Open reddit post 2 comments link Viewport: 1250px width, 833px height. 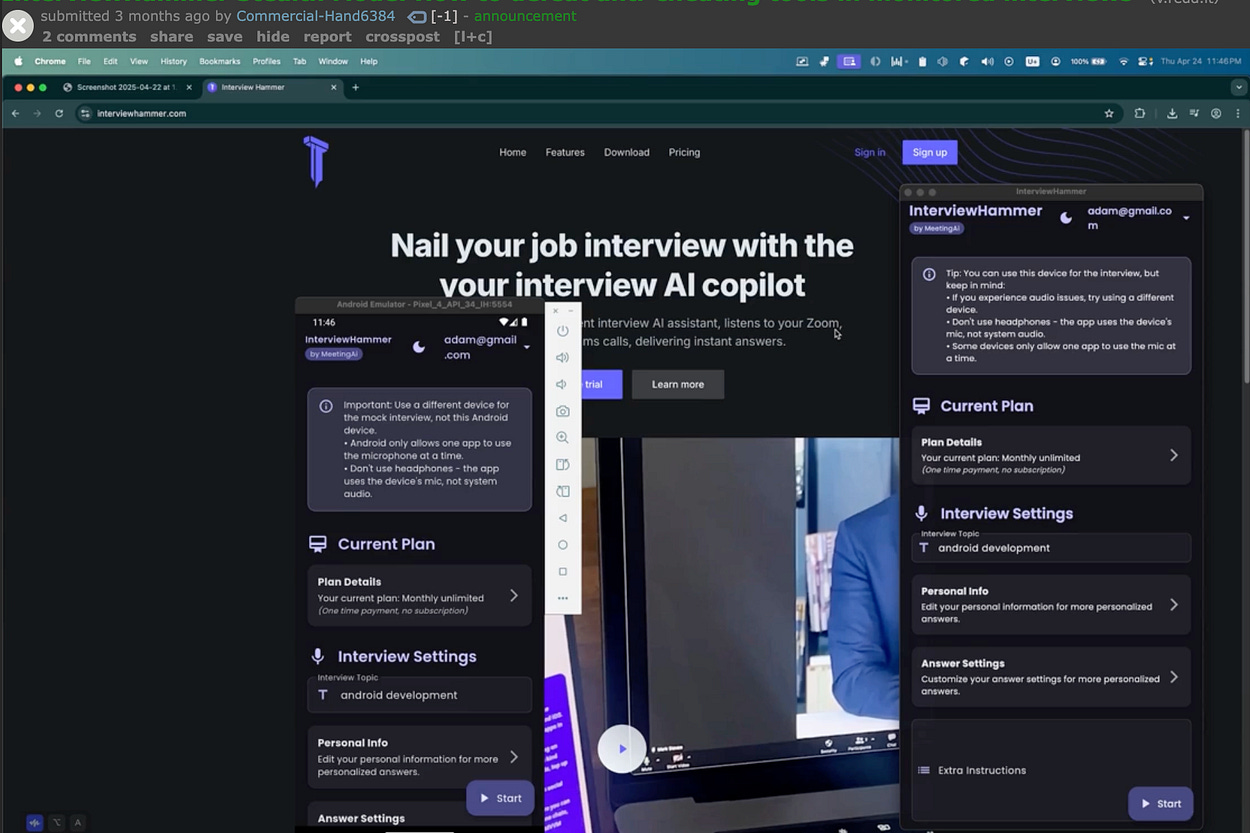89,36
